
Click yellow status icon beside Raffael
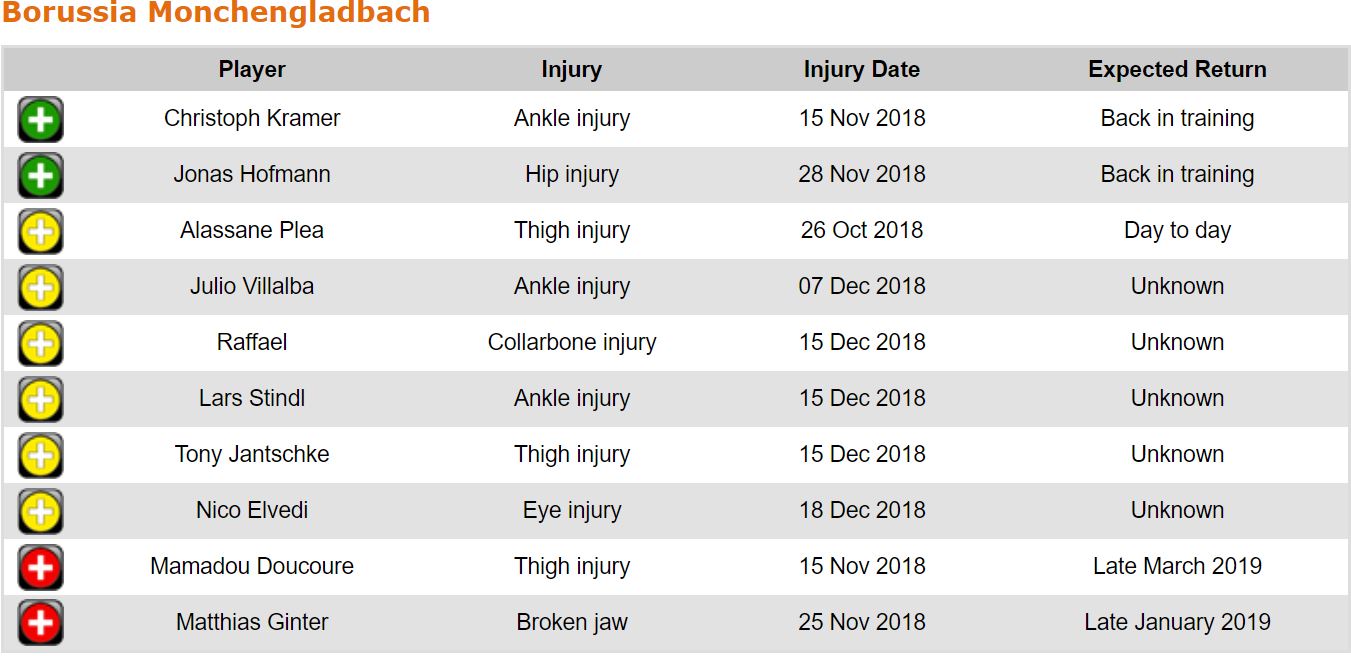40,344
